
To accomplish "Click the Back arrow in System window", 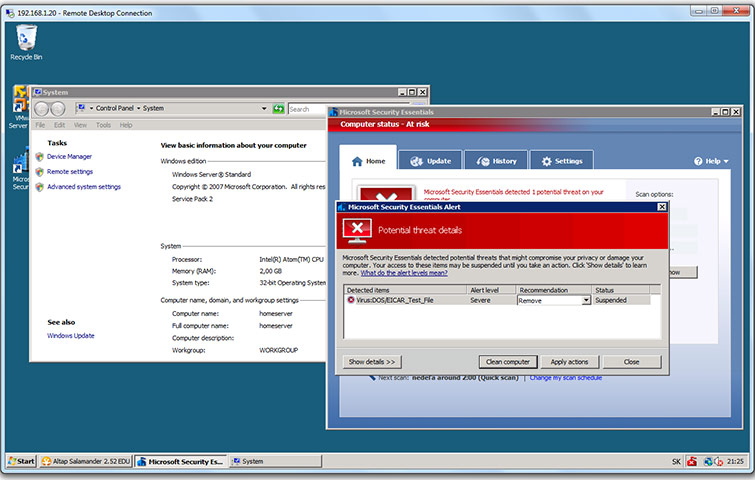I will [41, 109].
